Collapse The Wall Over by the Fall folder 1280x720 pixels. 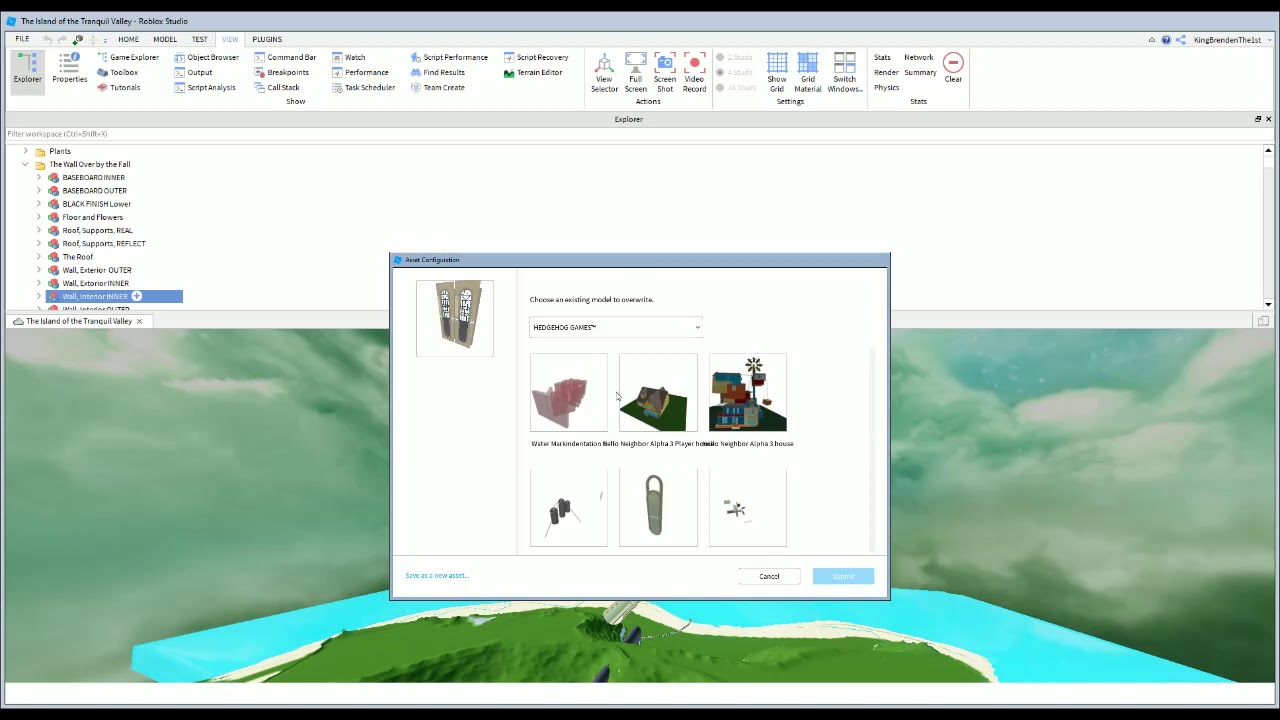25,164
